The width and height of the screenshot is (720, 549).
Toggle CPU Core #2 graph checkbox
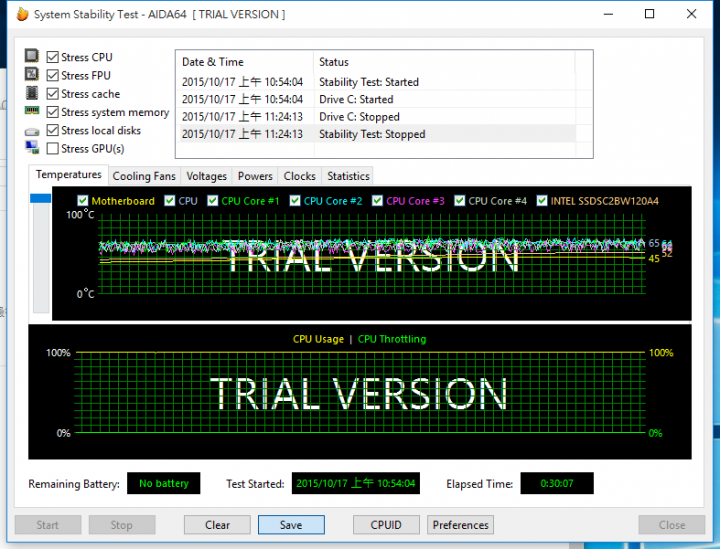(295, 201)
